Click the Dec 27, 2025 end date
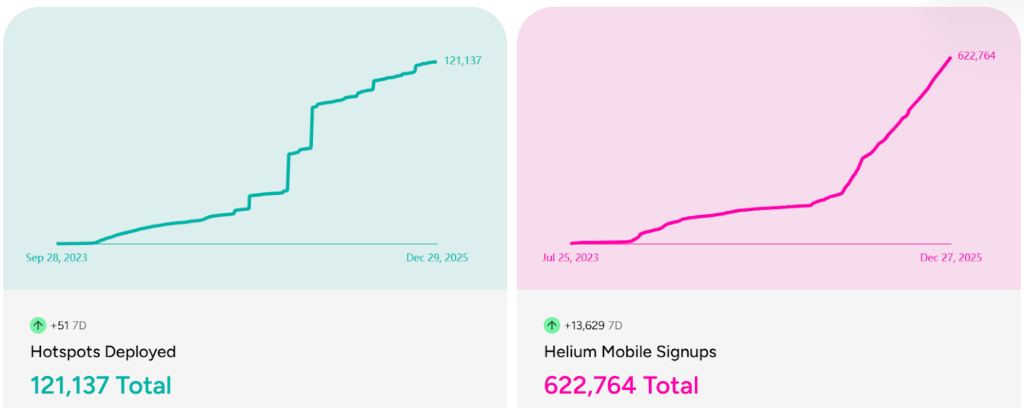The image size is (1024, 408). [951, 257]
